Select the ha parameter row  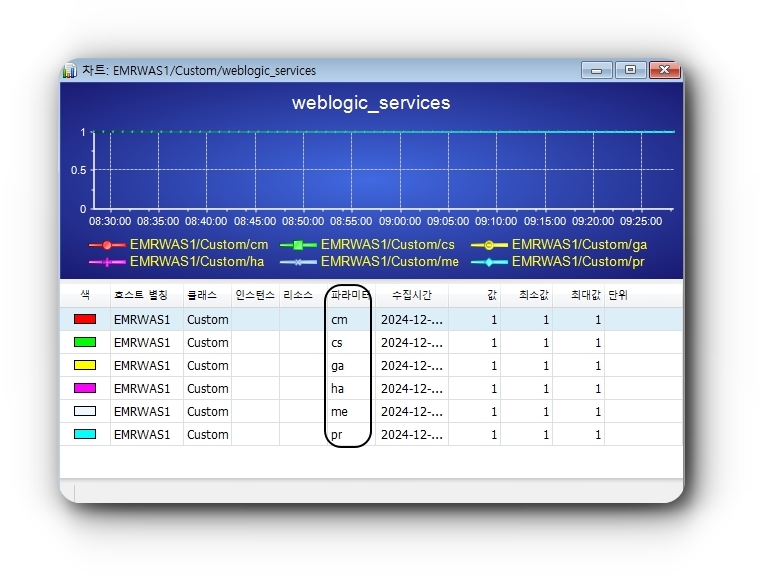coord(338,389)
